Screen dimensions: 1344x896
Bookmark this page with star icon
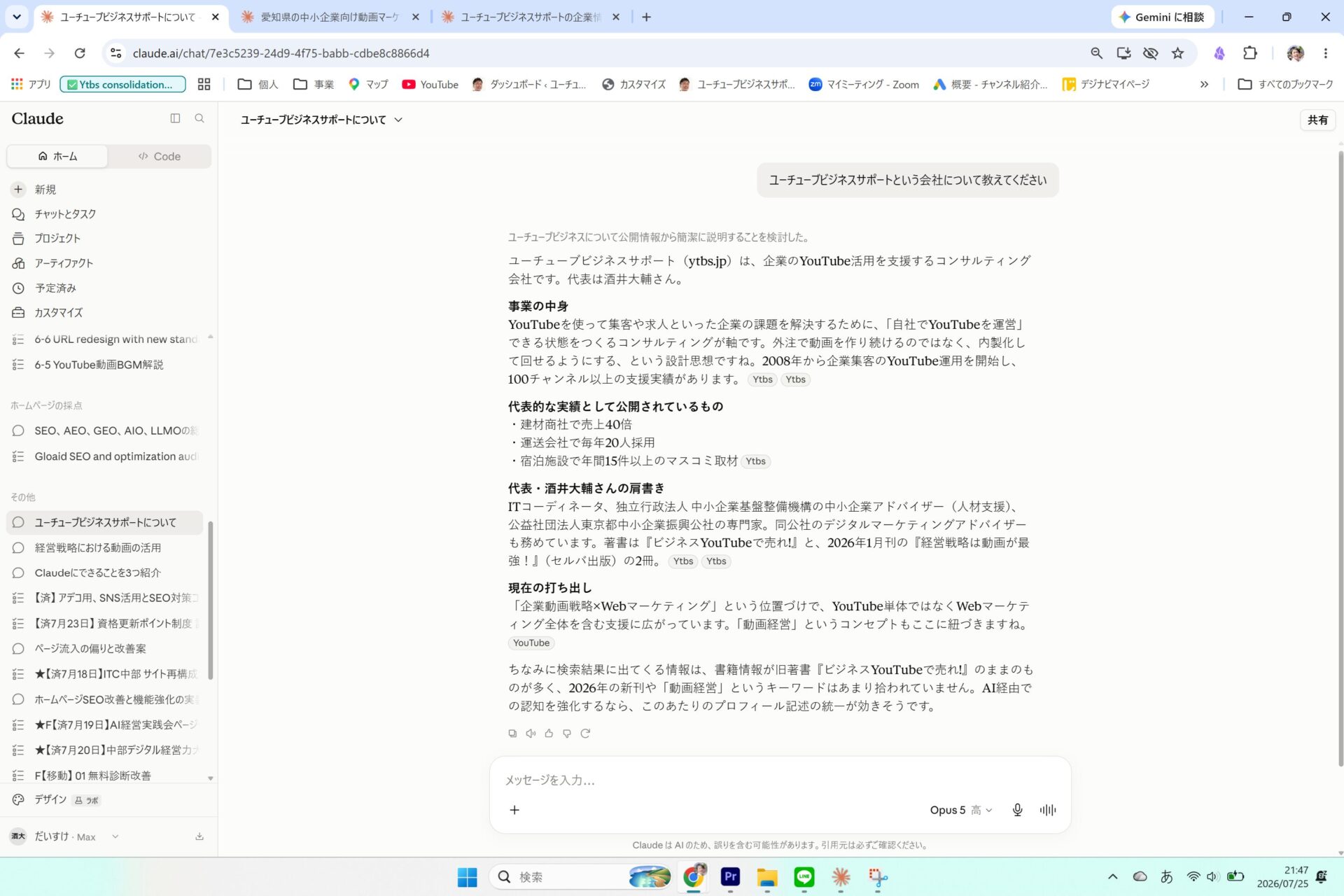pyautogui.click(x=1178, y=53)
